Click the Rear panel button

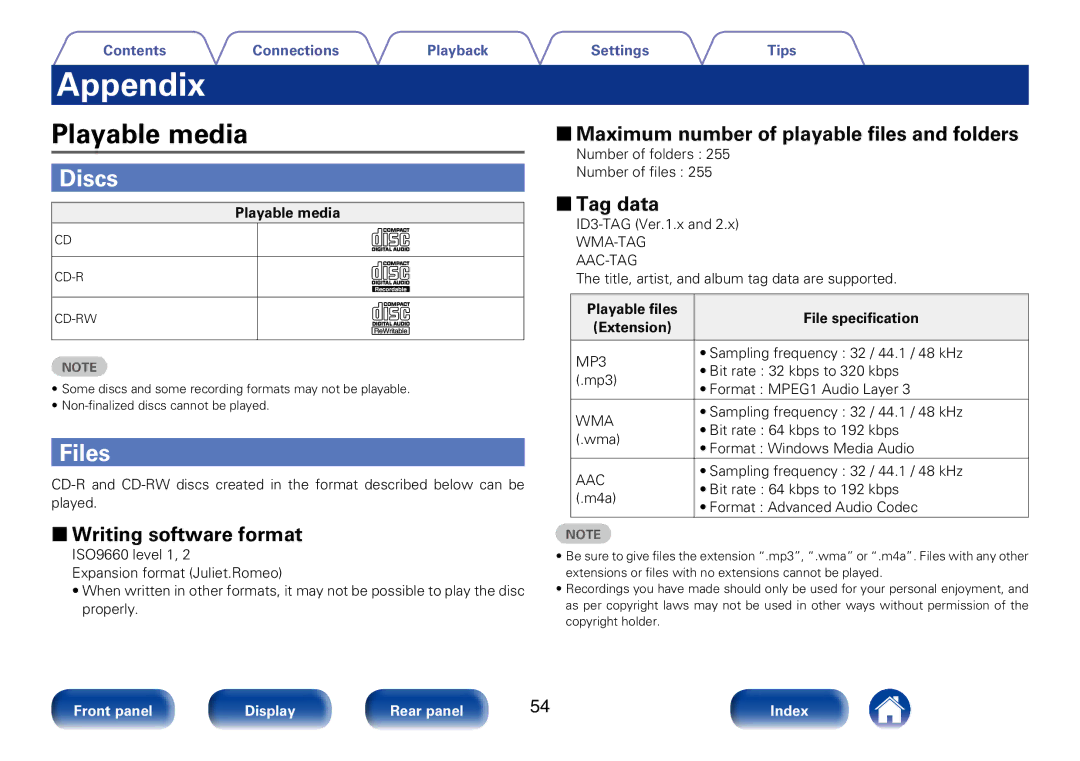click(426, 709)
